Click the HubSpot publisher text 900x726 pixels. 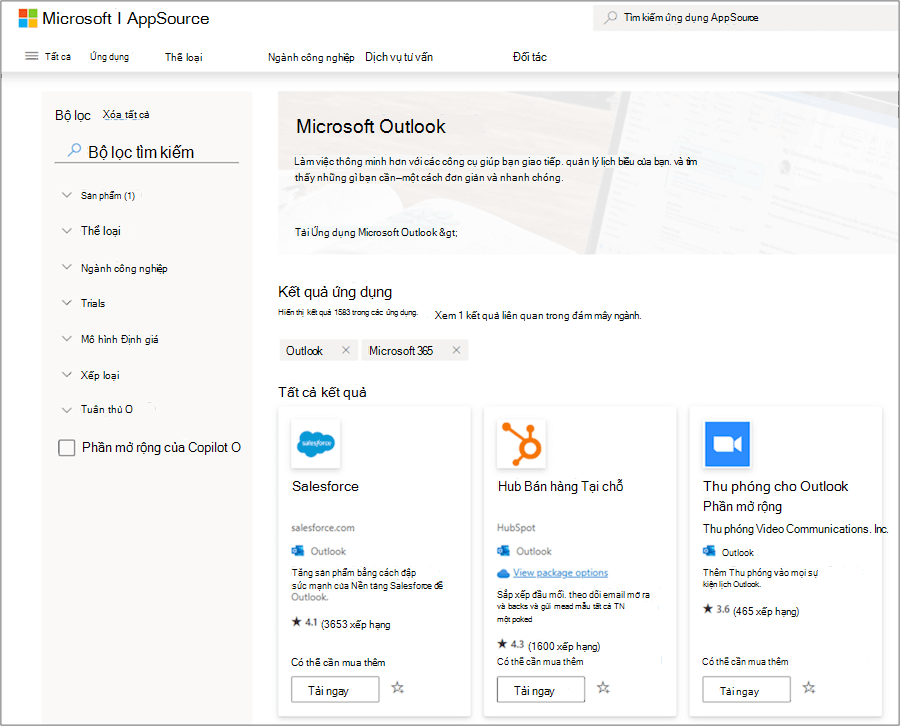[516, 527]
